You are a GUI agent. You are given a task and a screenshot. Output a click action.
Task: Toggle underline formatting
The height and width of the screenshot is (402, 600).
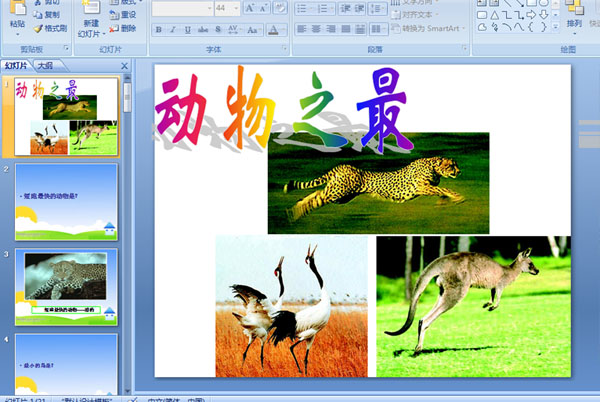point(188,29)
